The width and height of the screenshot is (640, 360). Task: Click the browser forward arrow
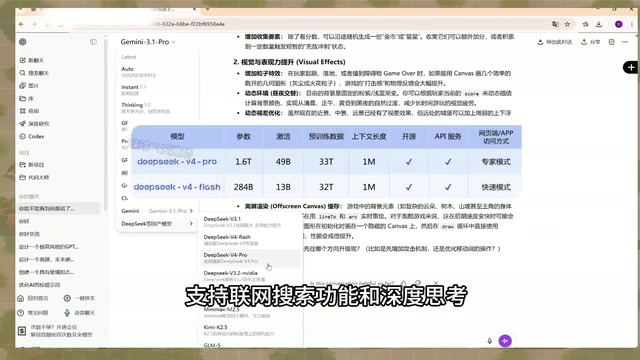pyautogui.click(x=34, y=24)
